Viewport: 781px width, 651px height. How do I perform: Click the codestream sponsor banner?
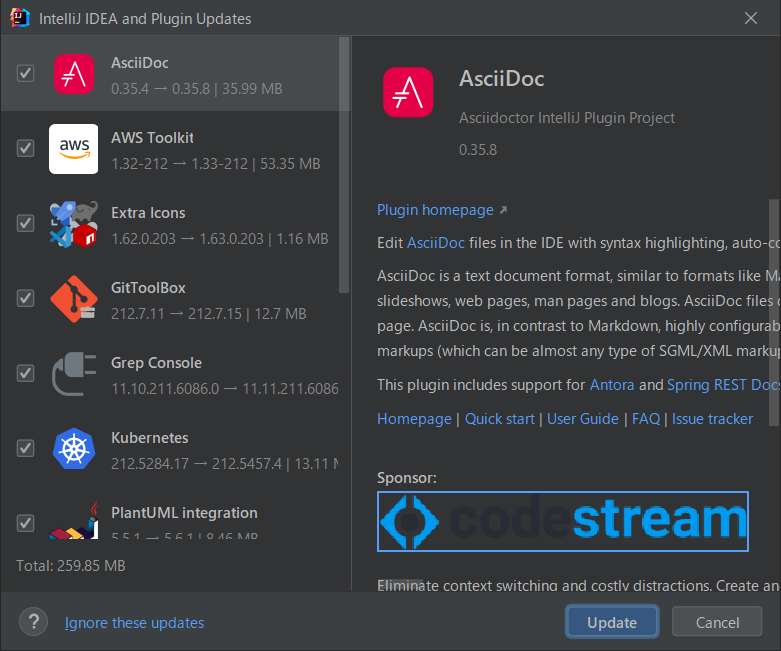pos(563,521)
